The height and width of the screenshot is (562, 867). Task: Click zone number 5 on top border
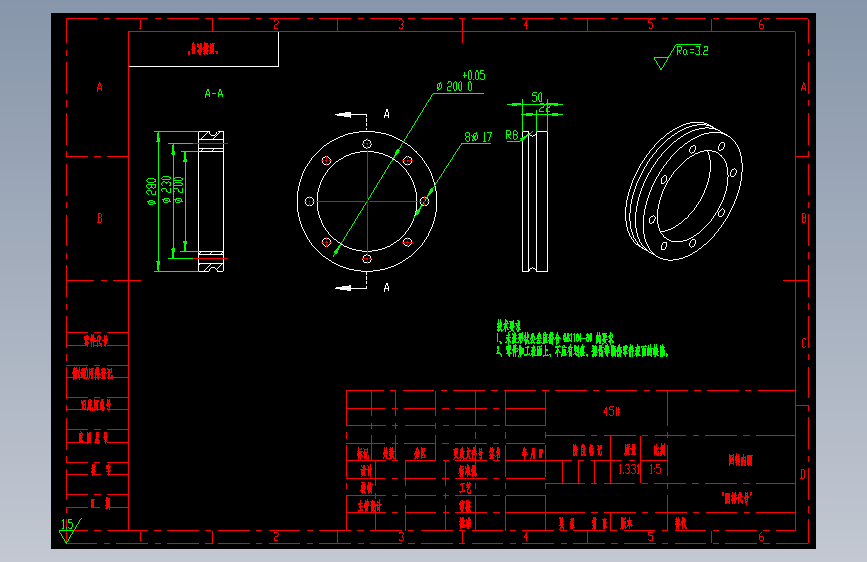click(x=651, y=24)
